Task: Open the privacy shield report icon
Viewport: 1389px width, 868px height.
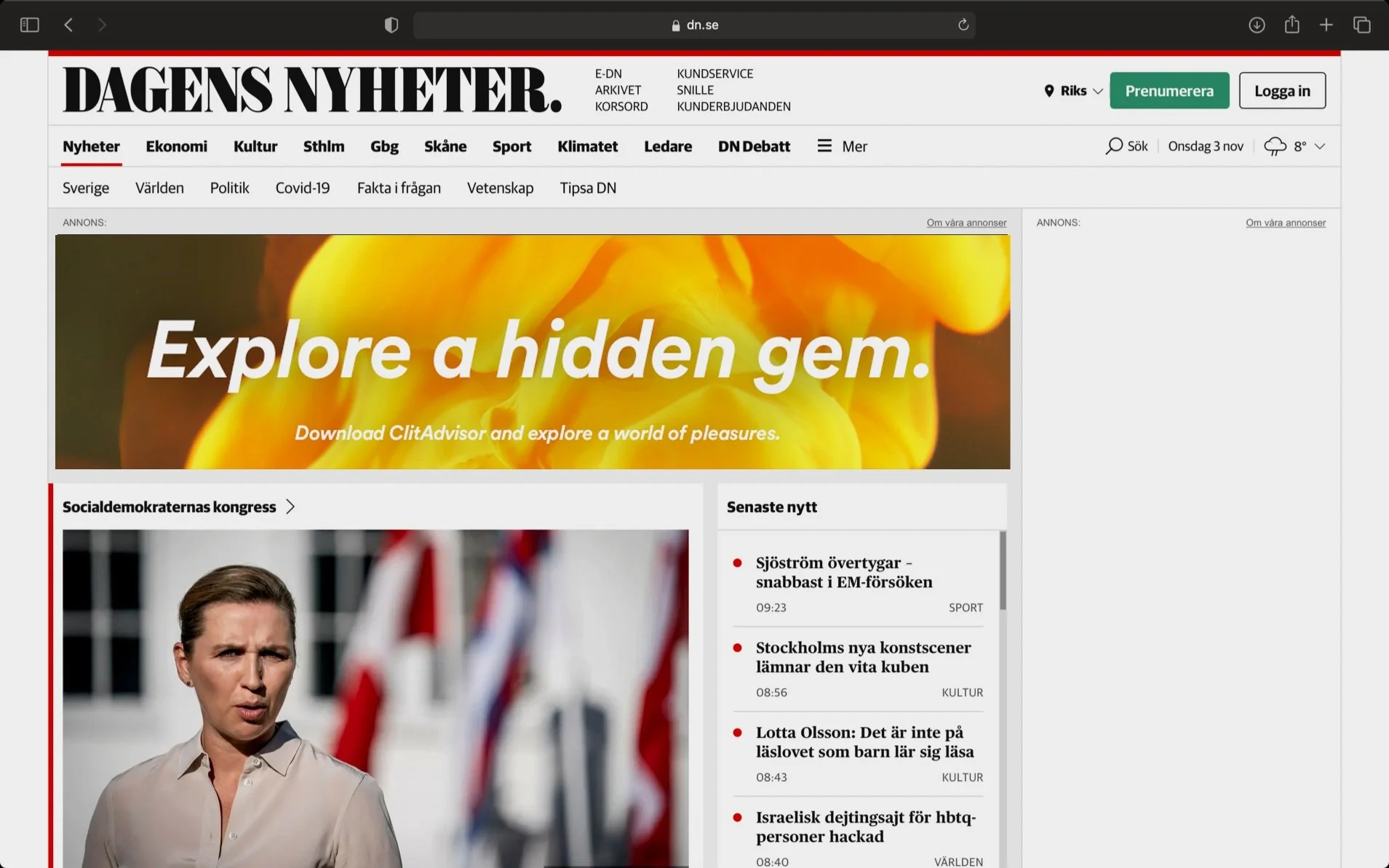Action: click(x=391, y=25)
